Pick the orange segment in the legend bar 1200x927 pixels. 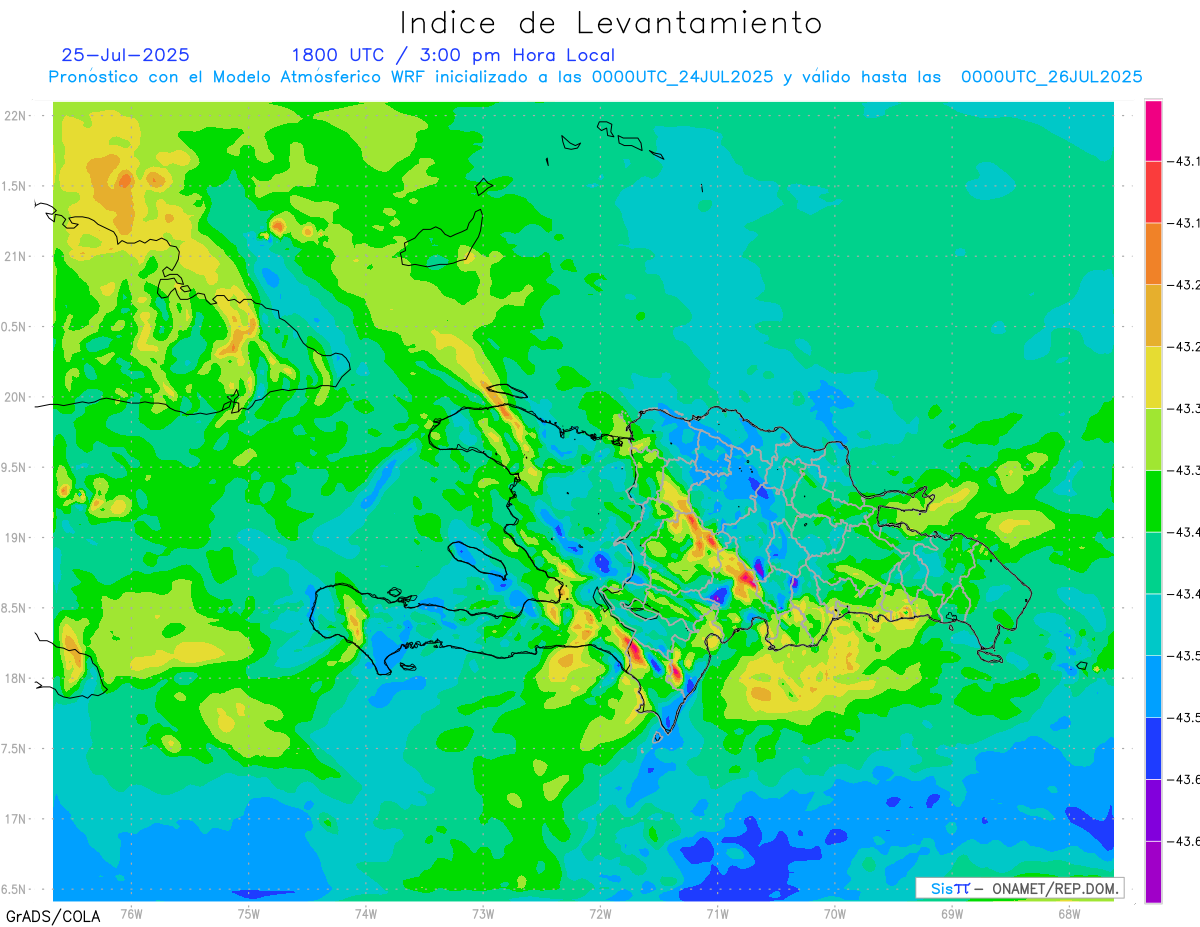(x=1153, y=254)
